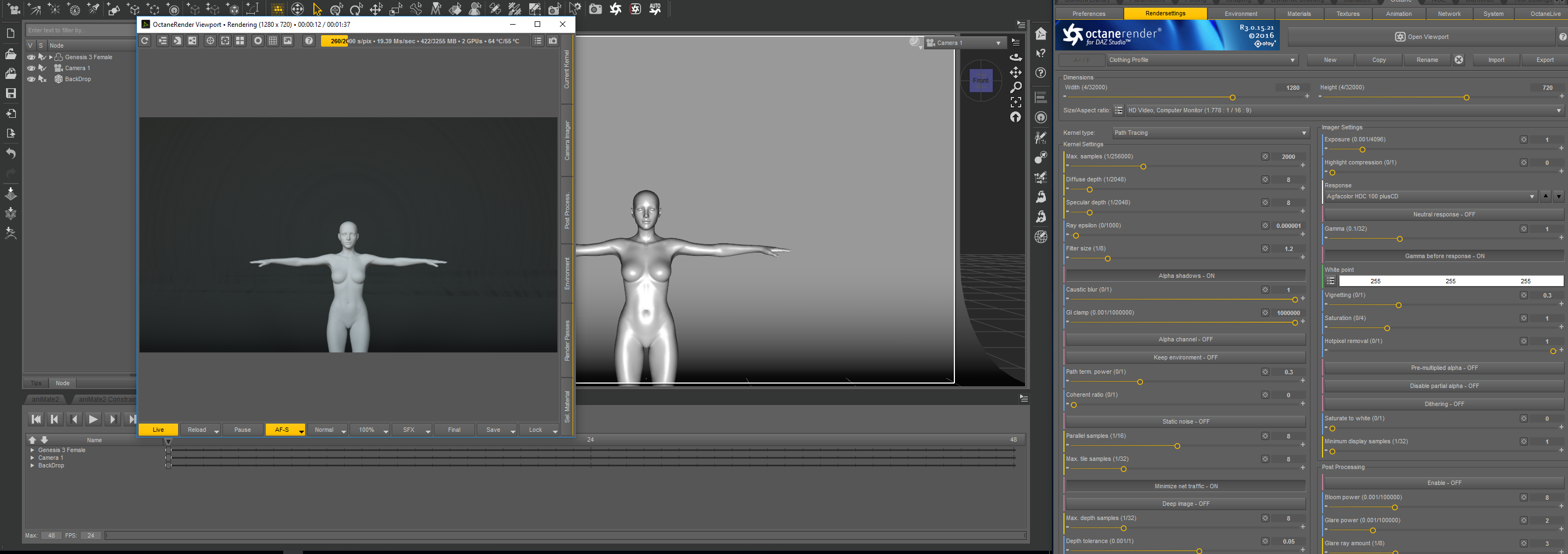The height and width of the screenshot is (554, 1568).
Task: Toggle BackDrop visibility eye icon
Action: [31, 79]
